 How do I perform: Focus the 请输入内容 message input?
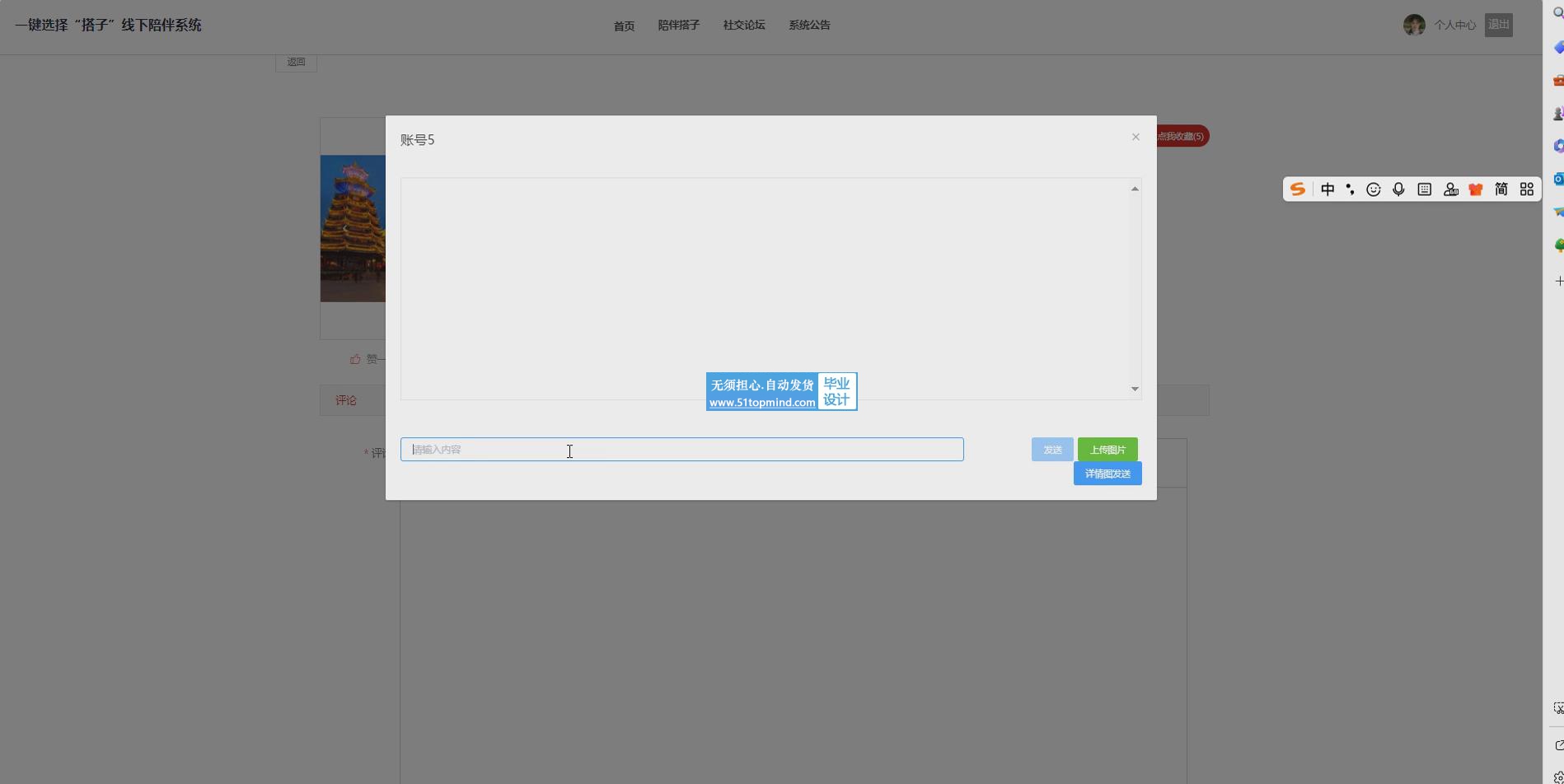pos(681,450)
